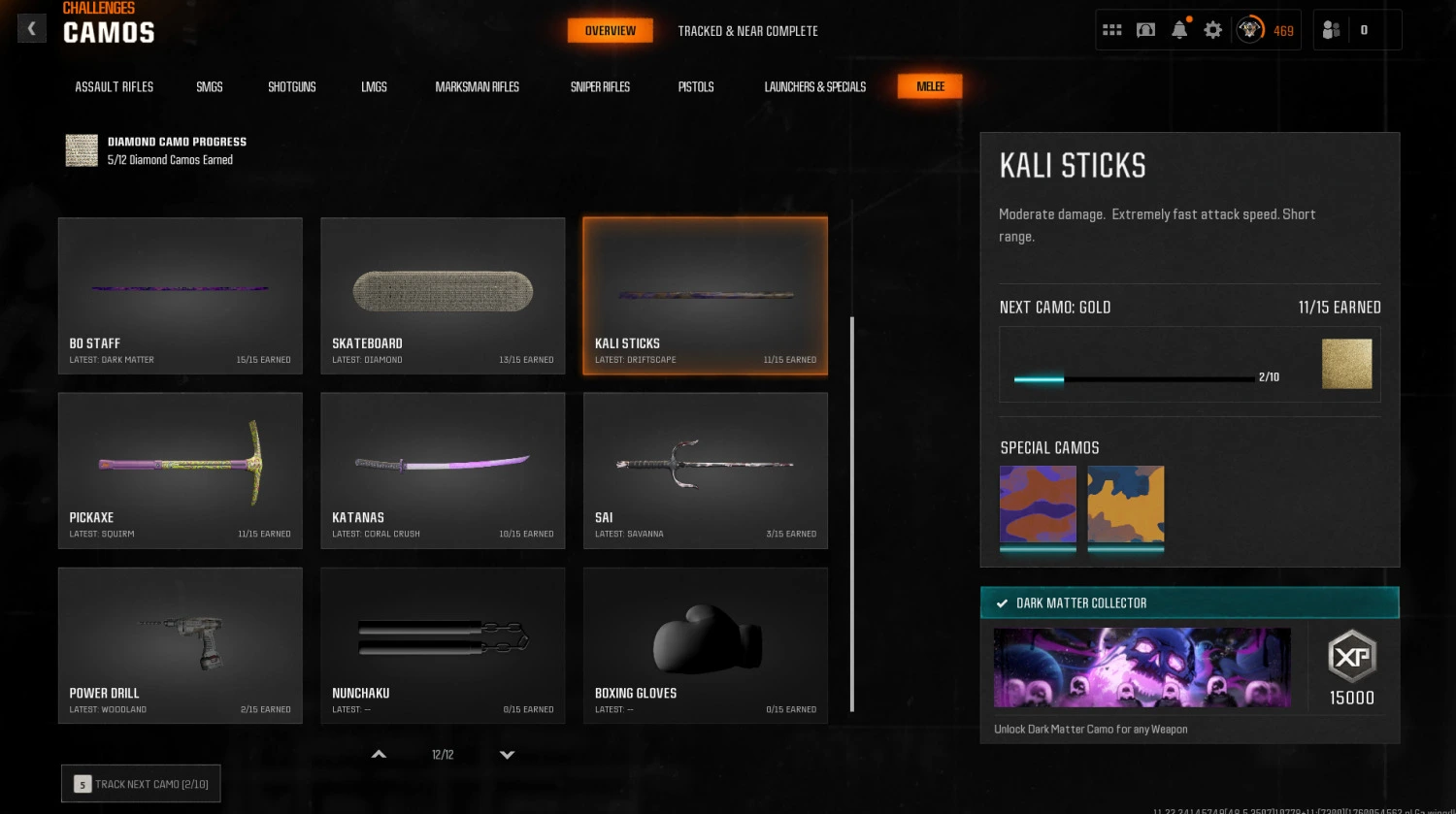Go to previous page with up chevron
The height and width of the screenshot is (814, 1456).
click(x=380, y=755)
